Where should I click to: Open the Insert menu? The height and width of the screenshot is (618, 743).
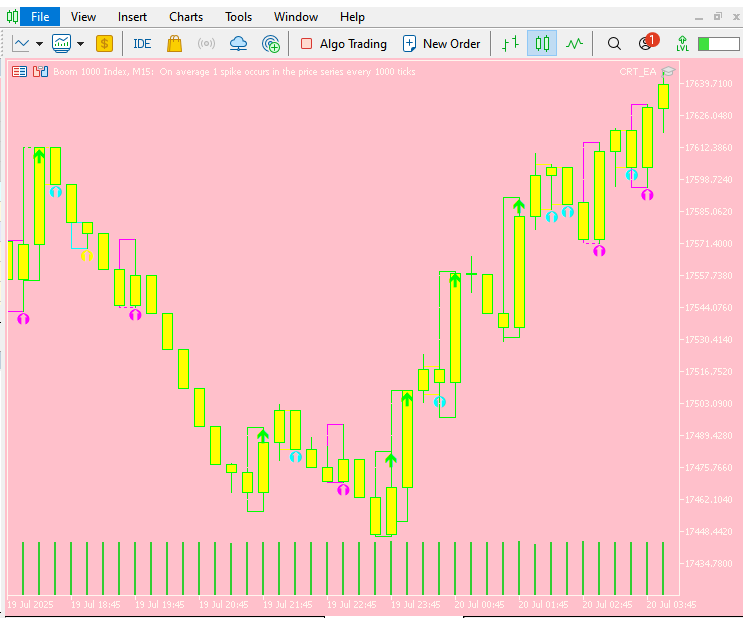click(x=132, y=17)
